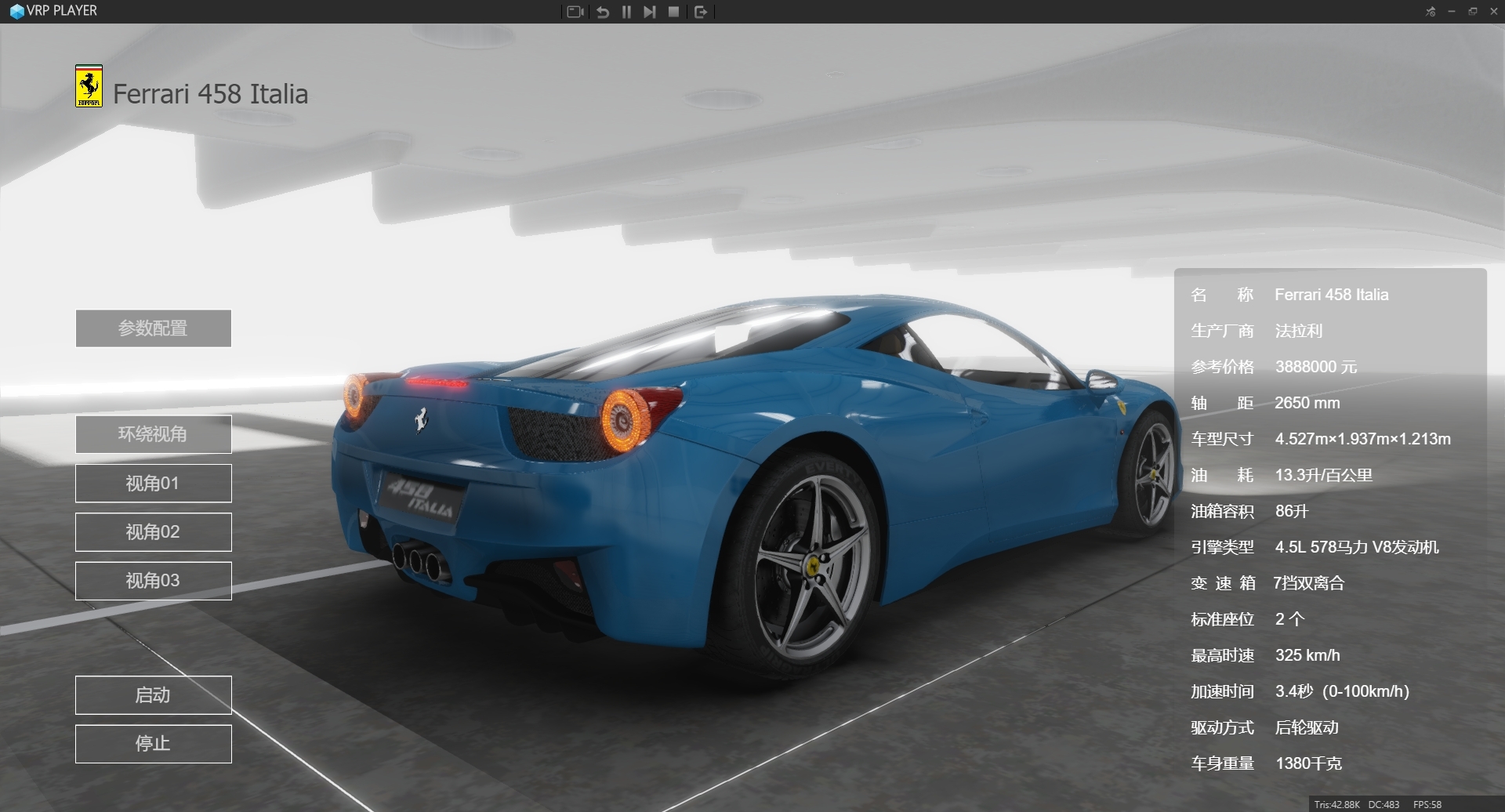
Task: Click the 458 Italia license plate
Action: pos(423,499)
